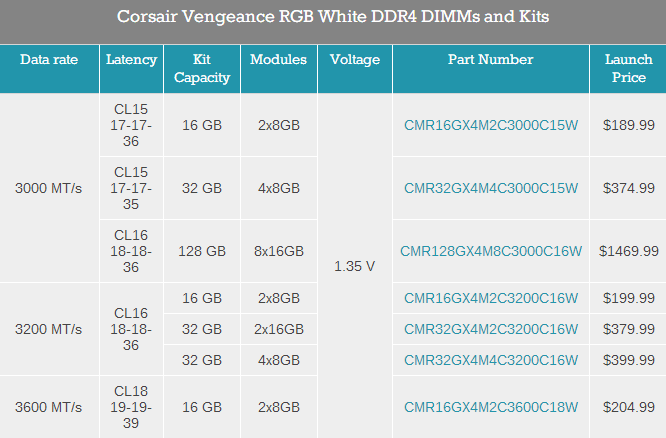Screen dimensions: 666x438
Task: Click the Corsair Vengeance RGB White table title
Action: click(333, 18)
